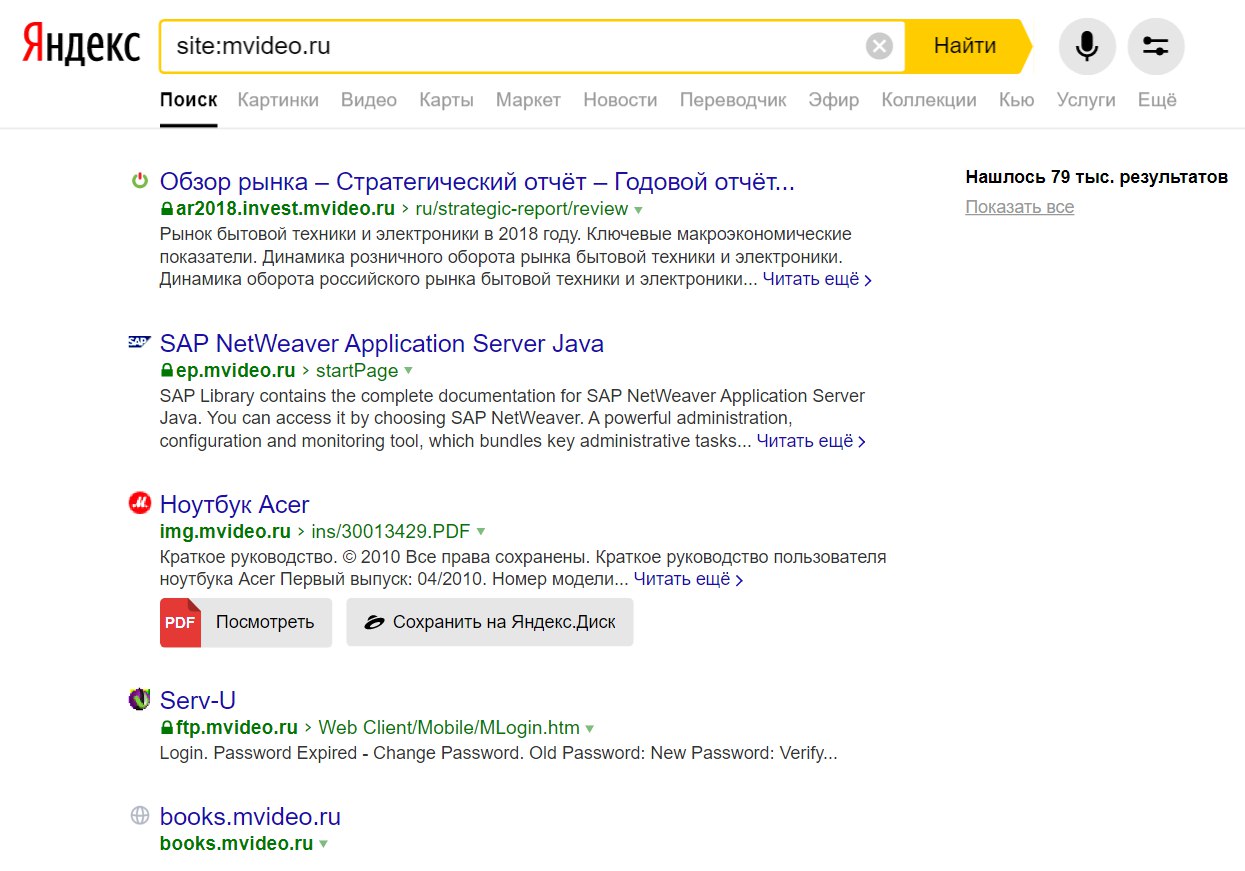Click the red M.Video favicon by Ноутбук Acer
The width and height of the screenshot is (1245, 871).
click(x=139, y=503)
